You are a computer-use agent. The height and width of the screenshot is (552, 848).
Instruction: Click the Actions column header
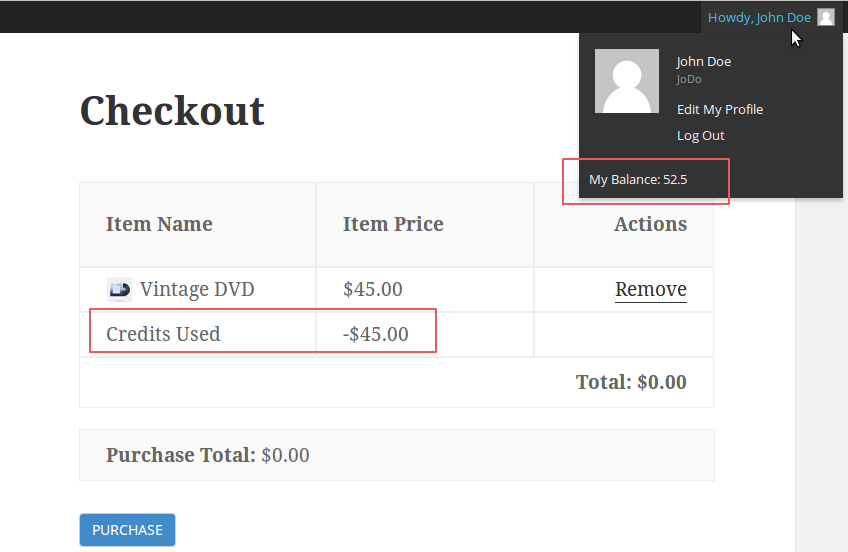coord(650,224)
